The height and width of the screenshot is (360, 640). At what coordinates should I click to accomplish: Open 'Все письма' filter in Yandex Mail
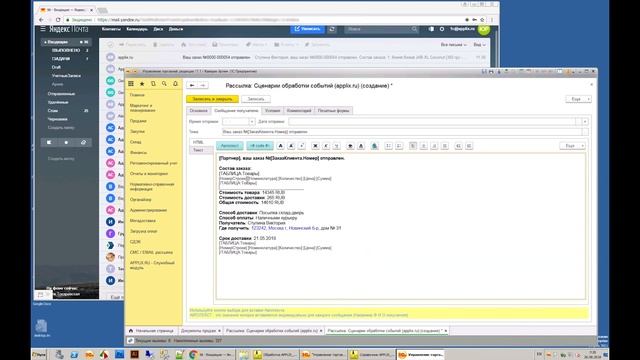pyautogui.click(x=453, y=44)
